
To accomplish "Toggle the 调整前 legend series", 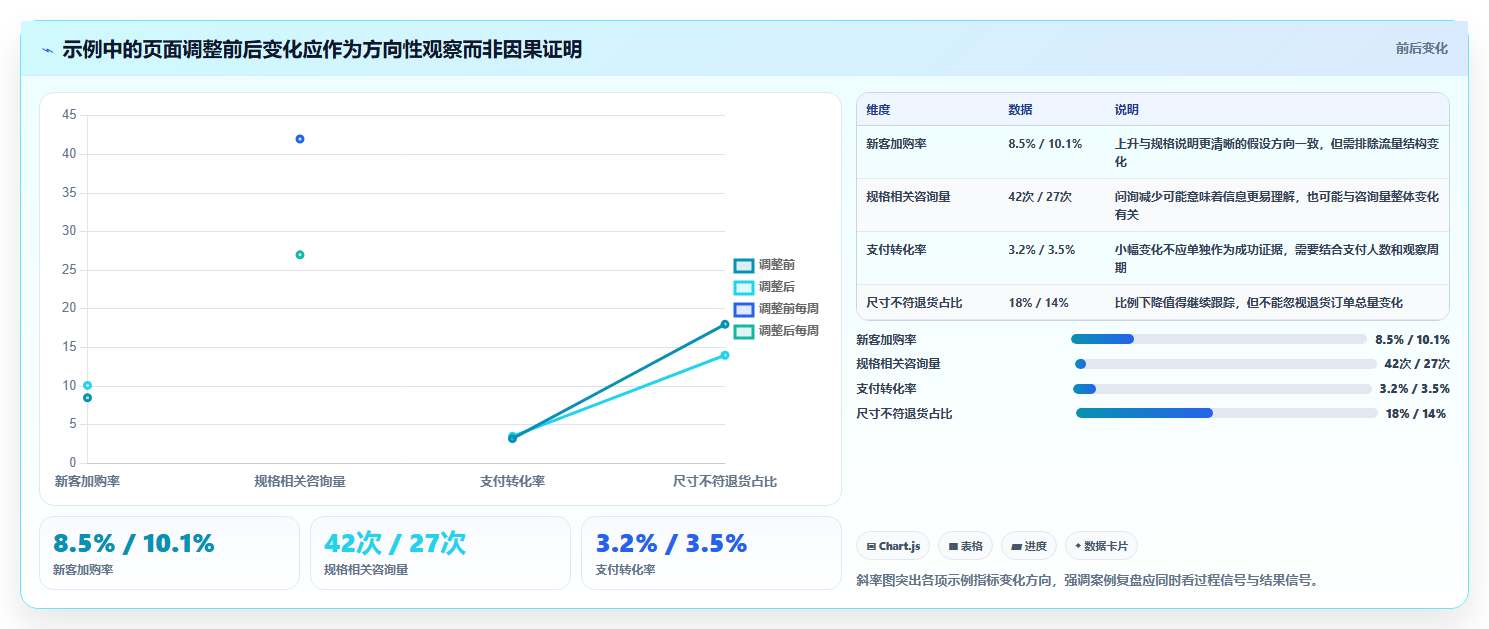I will [764, 265].
